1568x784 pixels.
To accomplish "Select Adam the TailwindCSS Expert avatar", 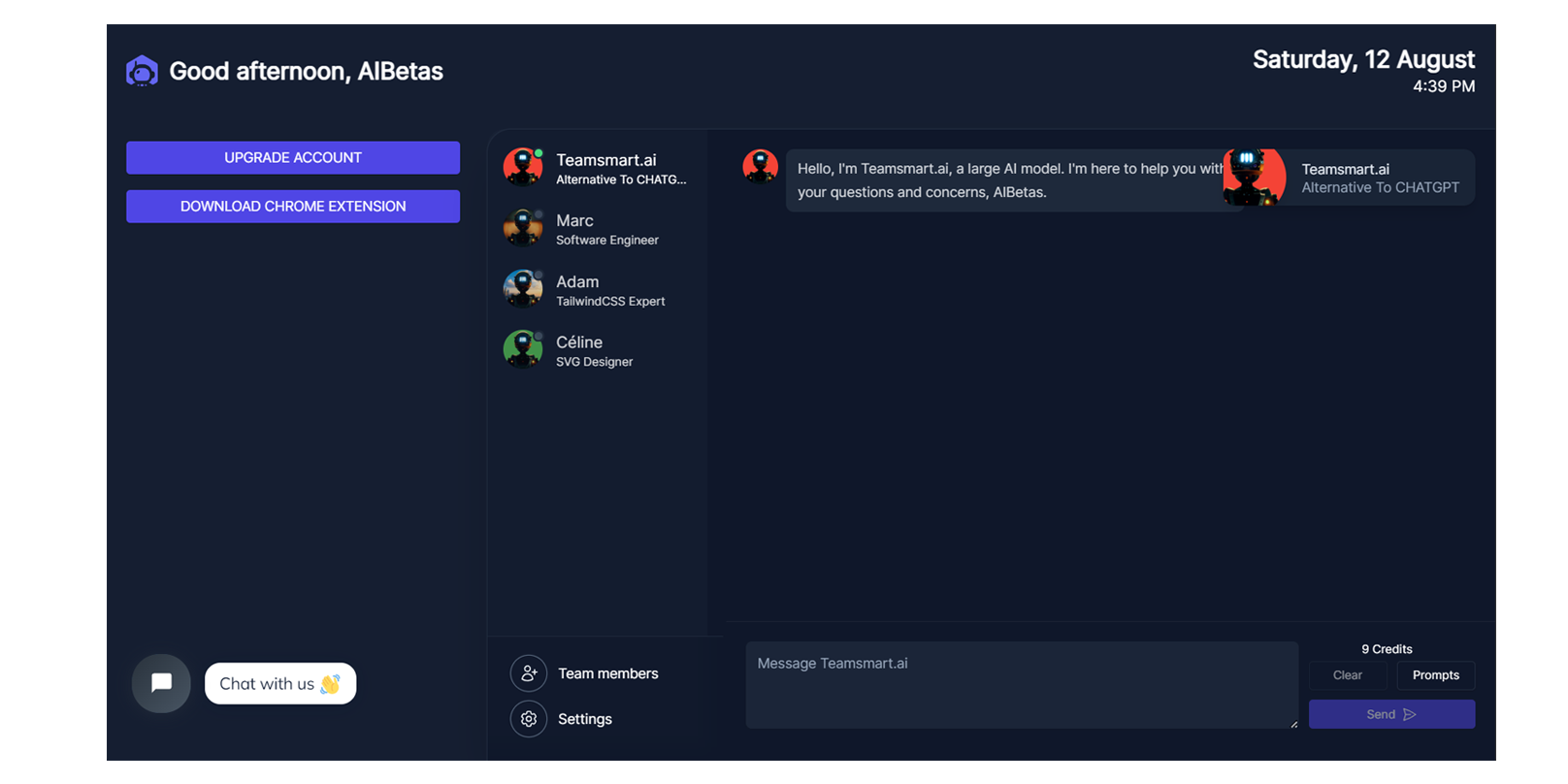I will tap(523, 289).
